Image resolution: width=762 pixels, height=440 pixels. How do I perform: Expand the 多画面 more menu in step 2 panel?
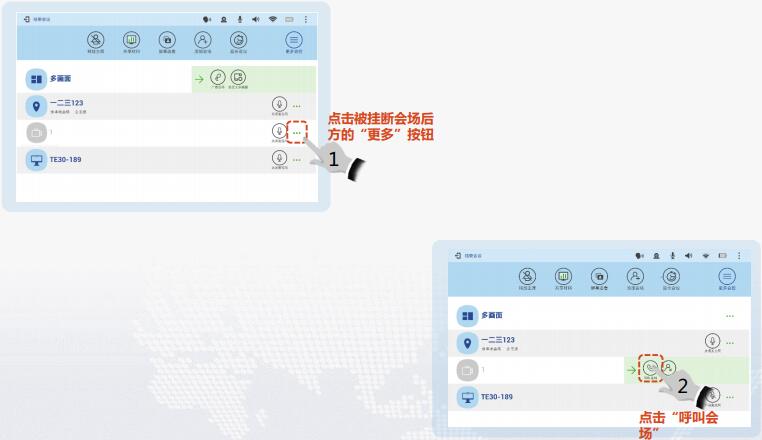pos(729,316)
